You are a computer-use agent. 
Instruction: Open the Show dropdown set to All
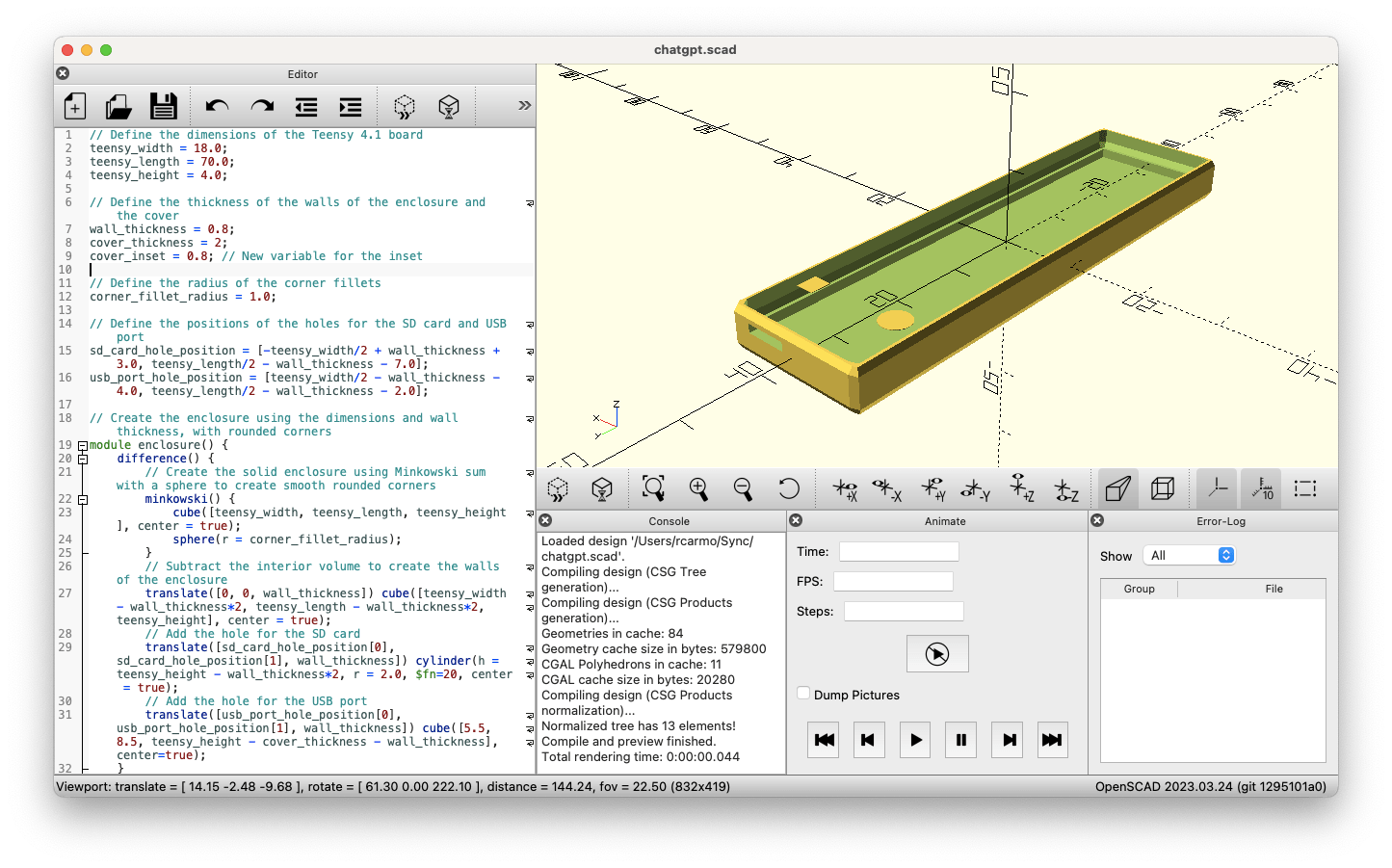(1189, 555)
